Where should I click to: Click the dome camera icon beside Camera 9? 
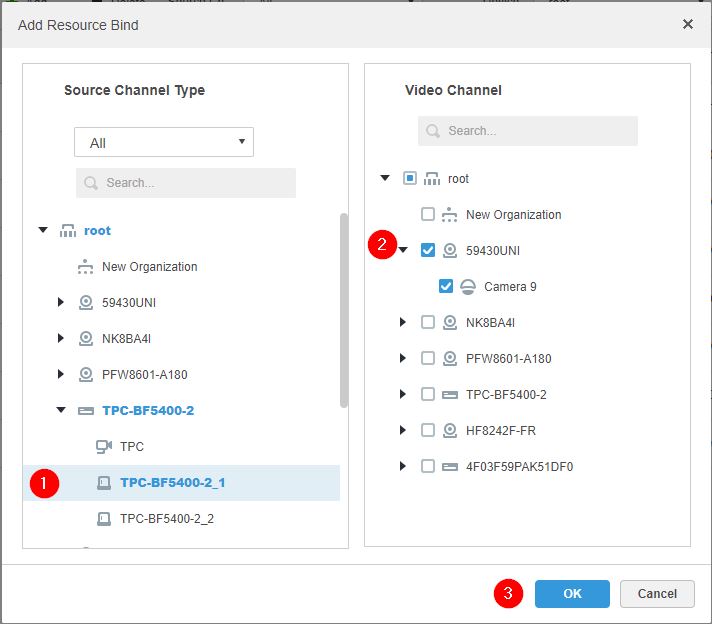[x=467, y=287]
